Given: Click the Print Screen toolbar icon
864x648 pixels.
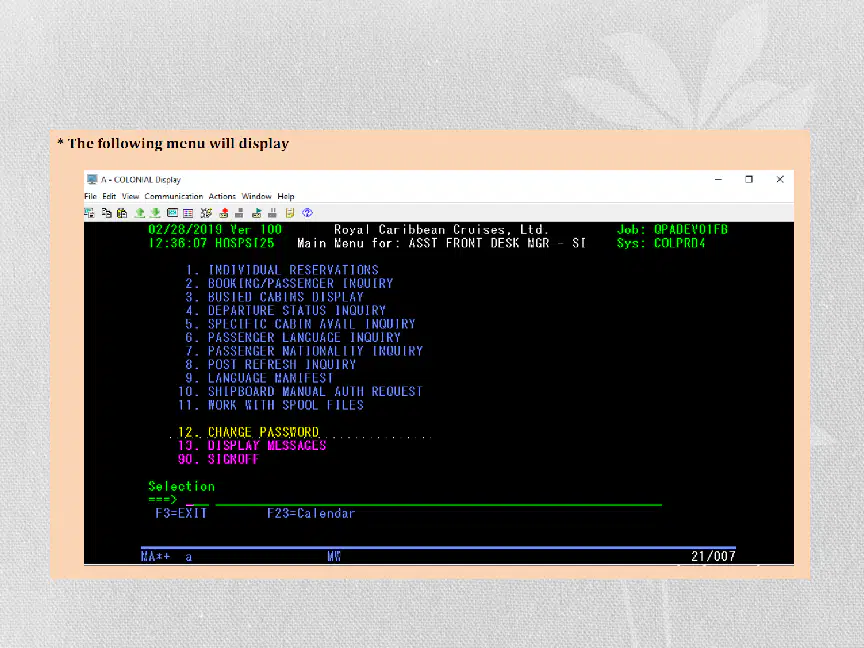Looking at the screenshot, I should pos(89,213).
